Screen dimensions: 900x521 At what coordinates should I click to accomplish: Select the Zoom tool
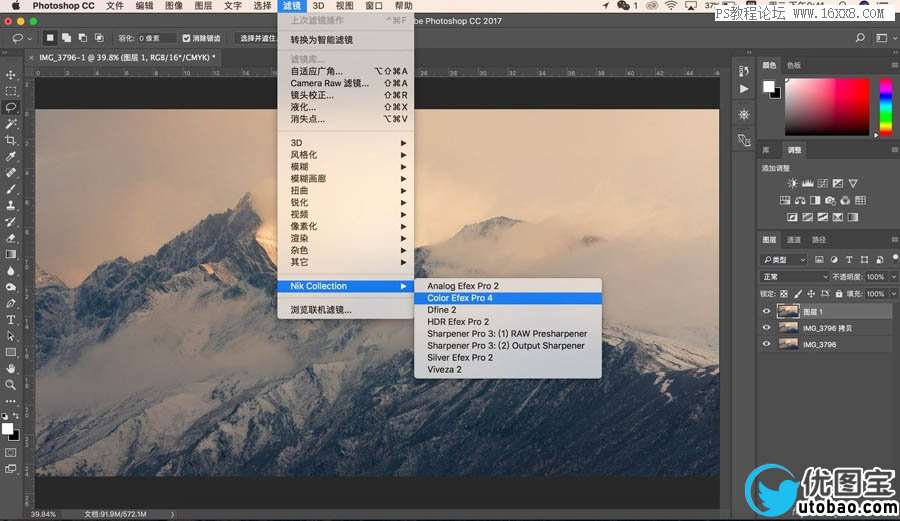pyautogui.click(x=10, y=384)
